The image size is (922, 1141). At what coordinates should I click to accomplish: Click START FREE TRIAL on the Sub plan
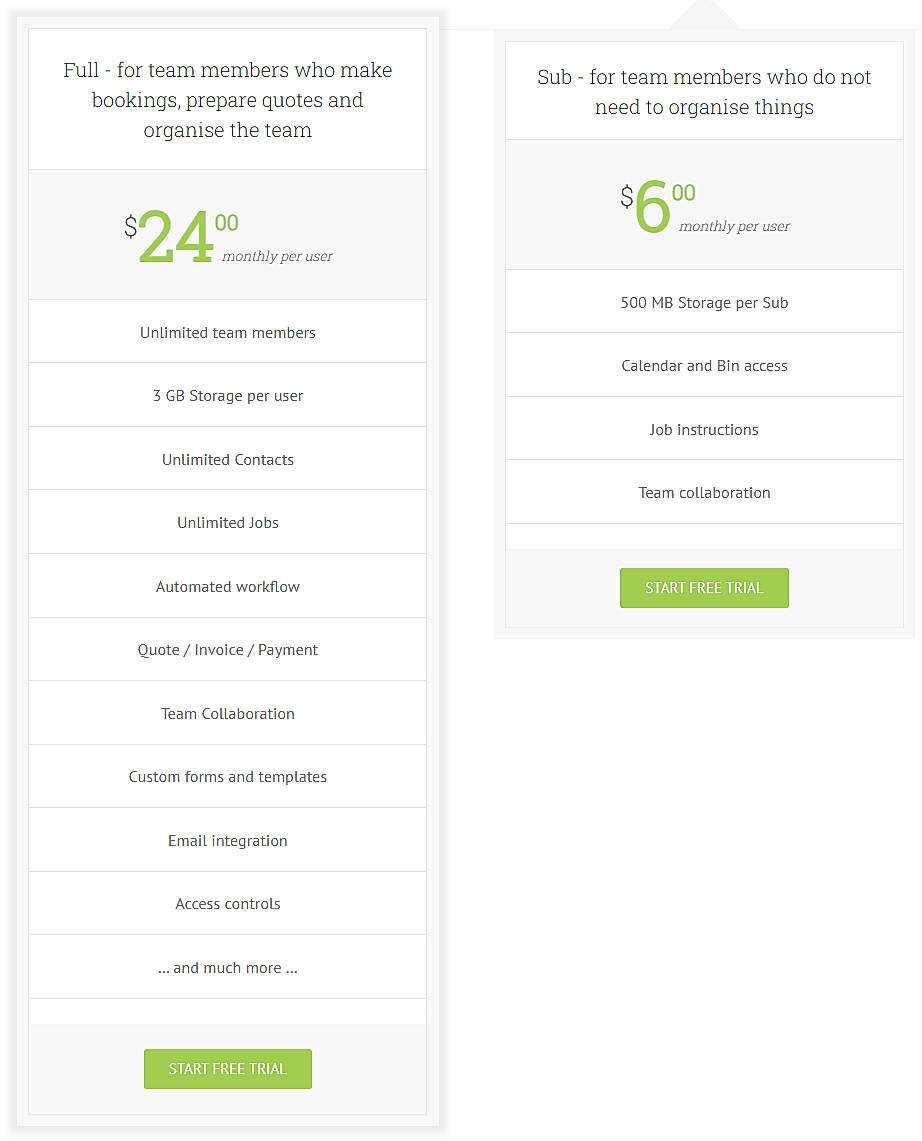[x=704, y=588]
